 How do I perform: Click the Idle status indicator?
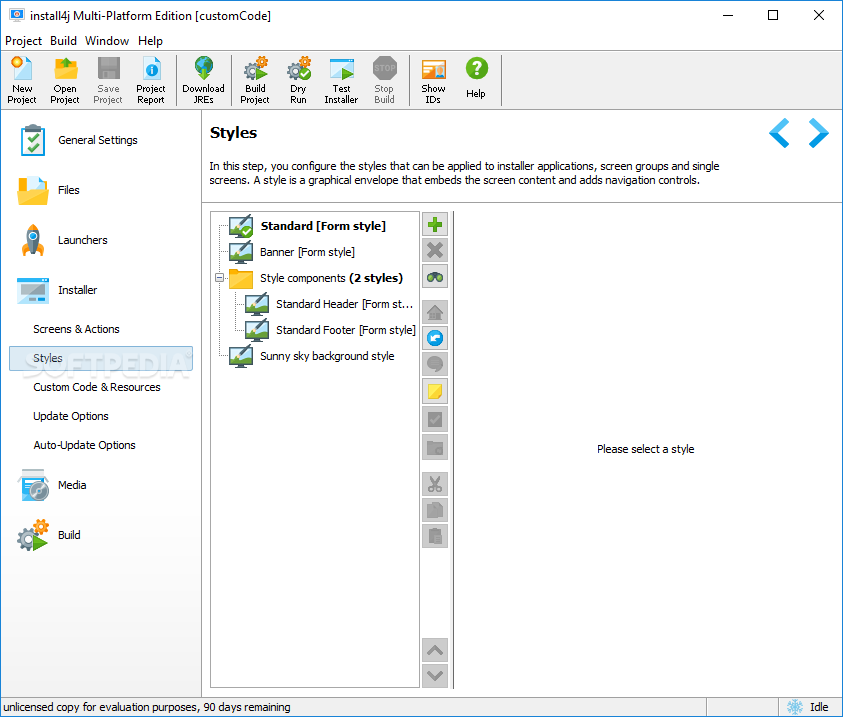coord(809,707)
